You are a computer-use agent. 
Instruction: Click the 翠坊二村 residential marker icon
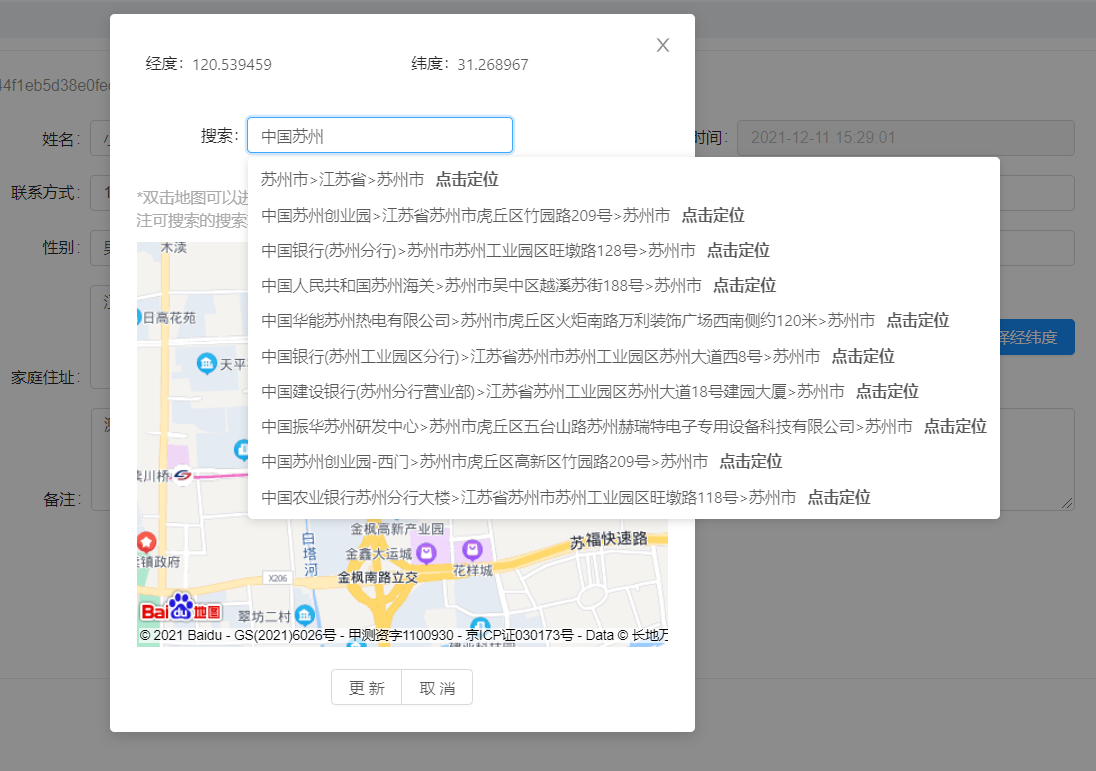305,615
